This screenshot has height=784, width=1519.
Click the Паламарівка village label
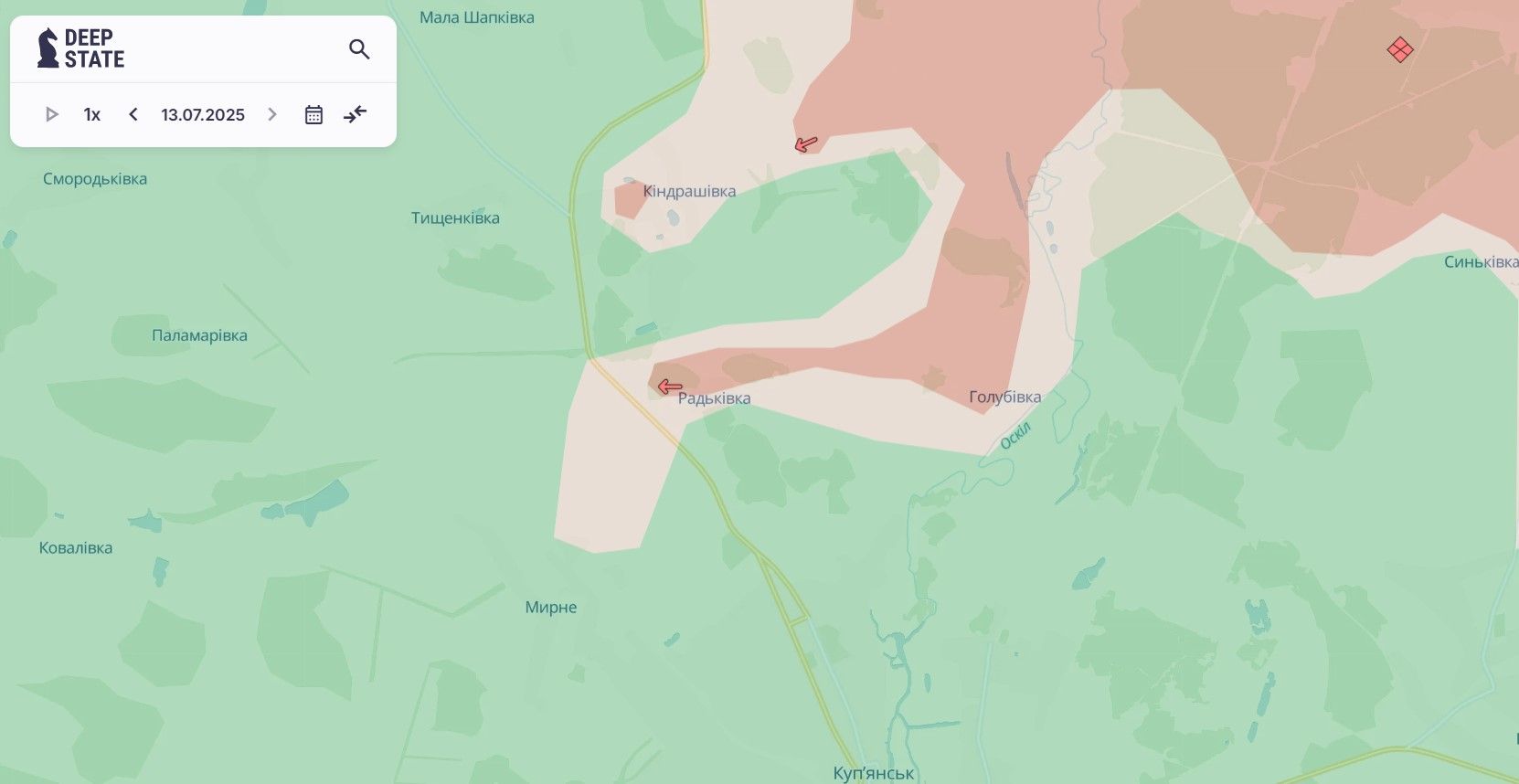(199, 335)
